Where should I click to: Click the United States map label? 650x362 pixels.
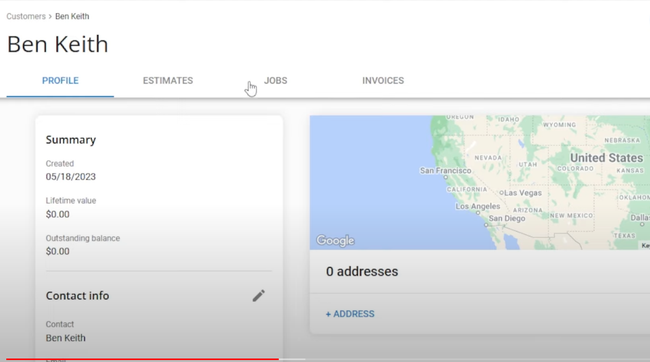pos(606,158)
